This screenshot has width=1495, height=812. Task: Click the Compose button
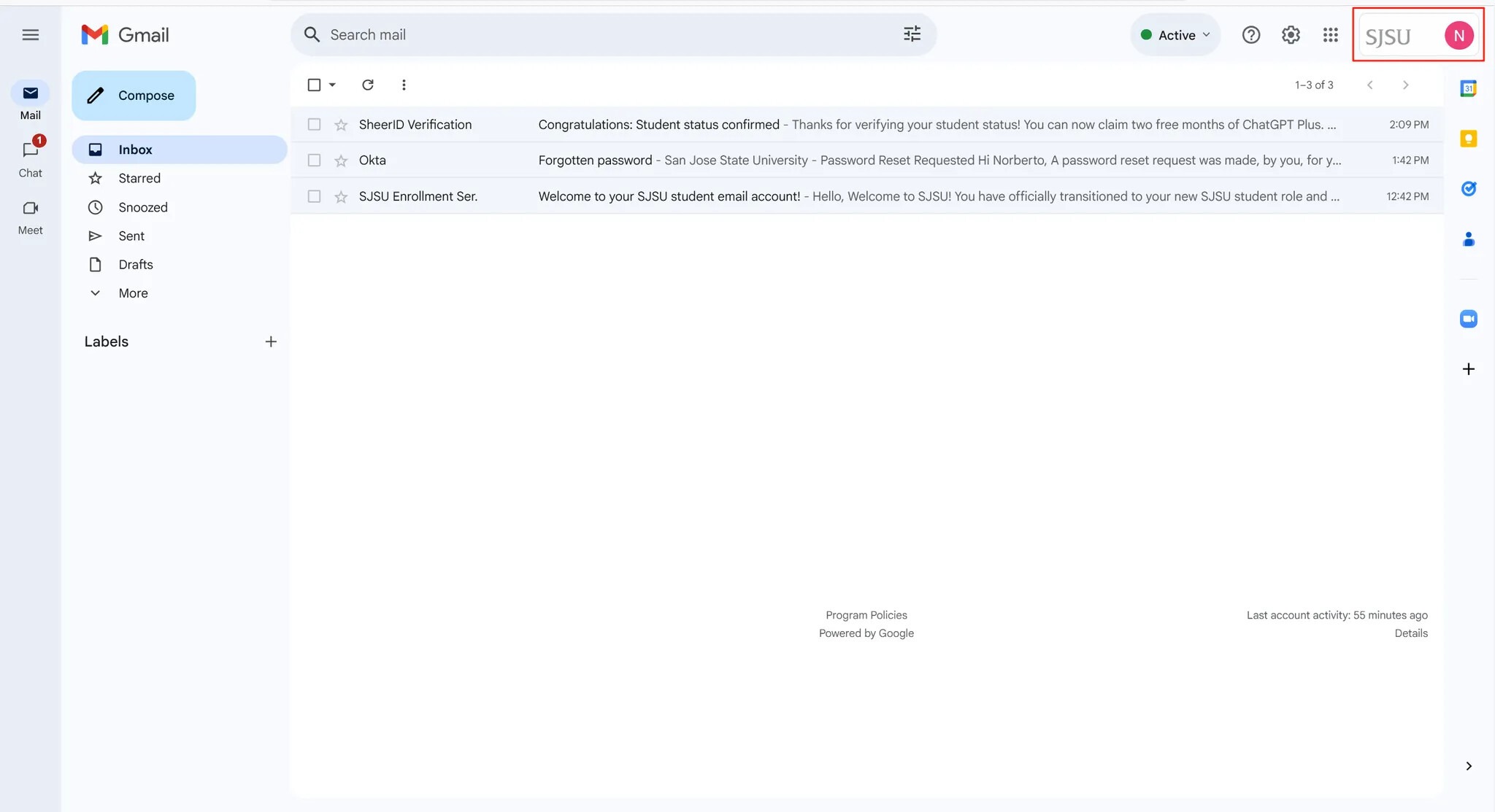tap(134, 96)
